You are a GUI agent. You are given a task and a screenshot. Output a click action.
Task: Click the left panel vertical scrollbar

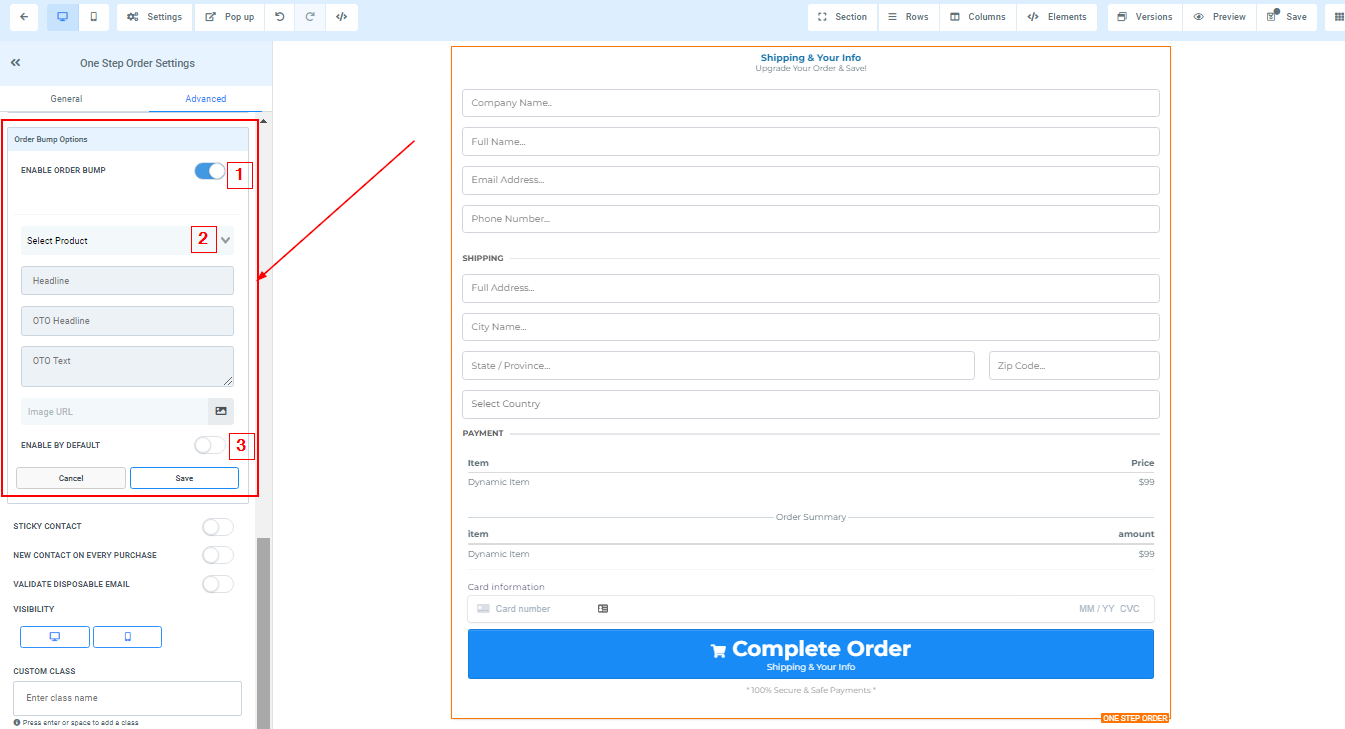(x=263, y=630)
